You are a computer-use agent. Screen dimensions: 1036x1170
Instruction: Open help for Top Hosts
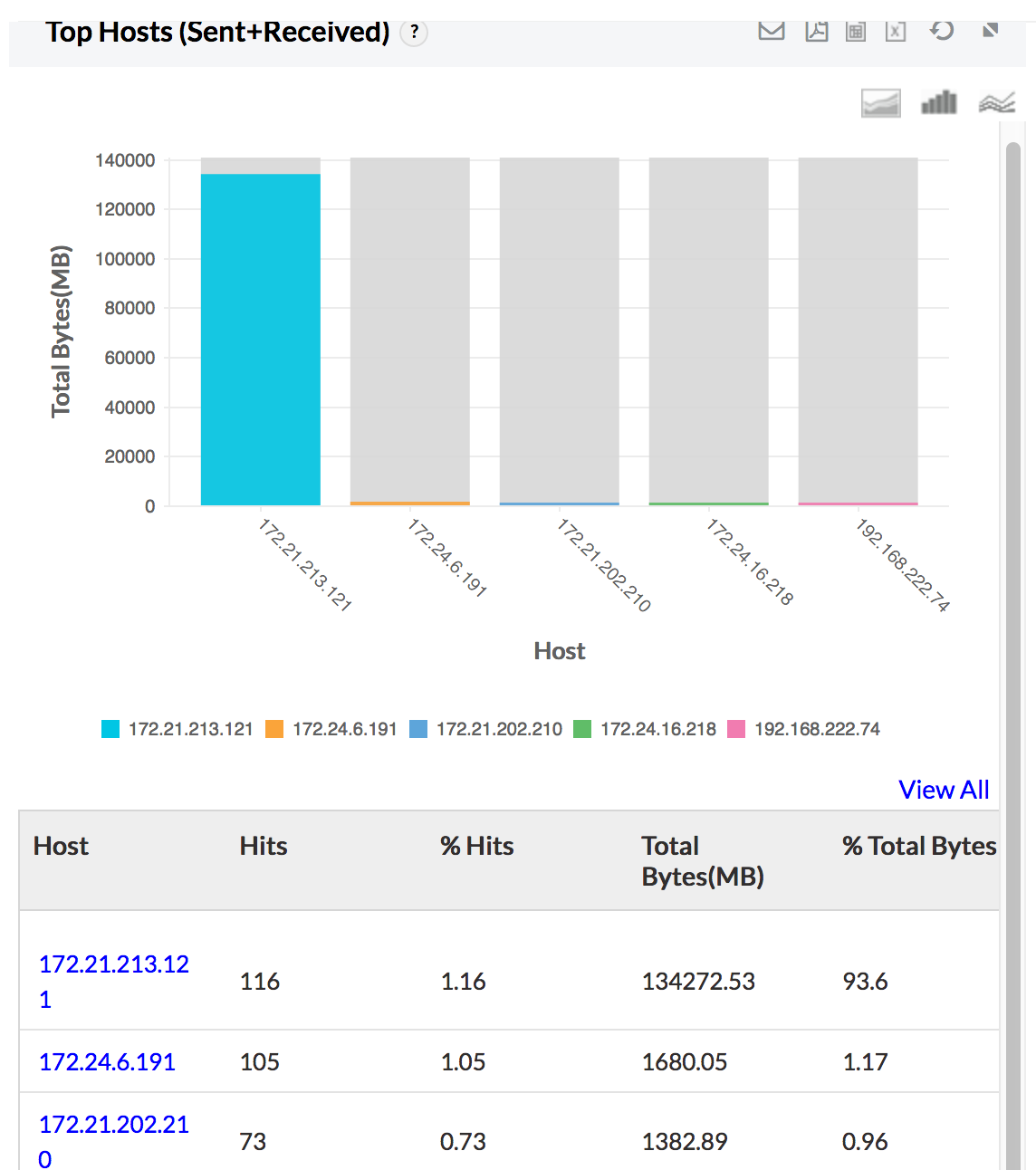(414, 33)
